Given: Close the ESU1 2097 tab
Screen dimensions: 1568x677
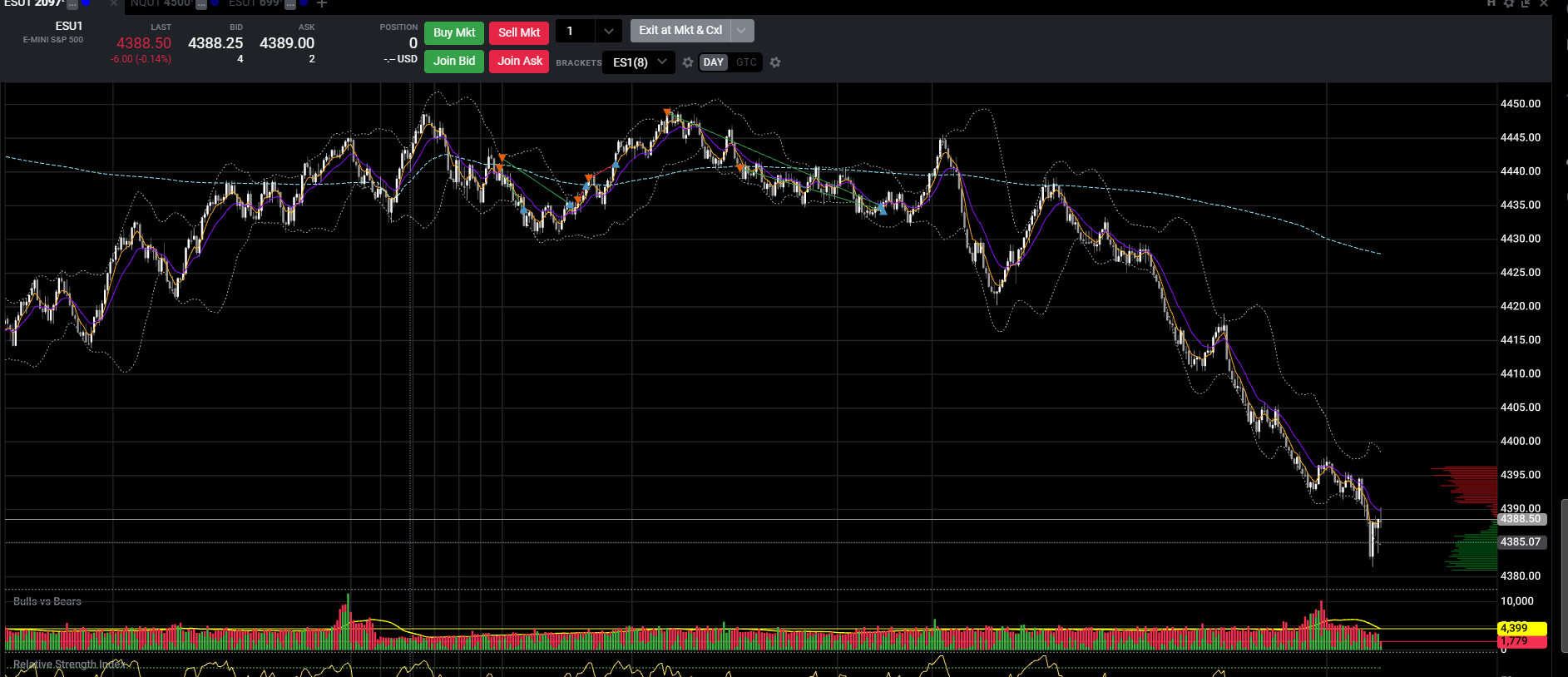Looking at the screenshot, I should pos(114,4).
